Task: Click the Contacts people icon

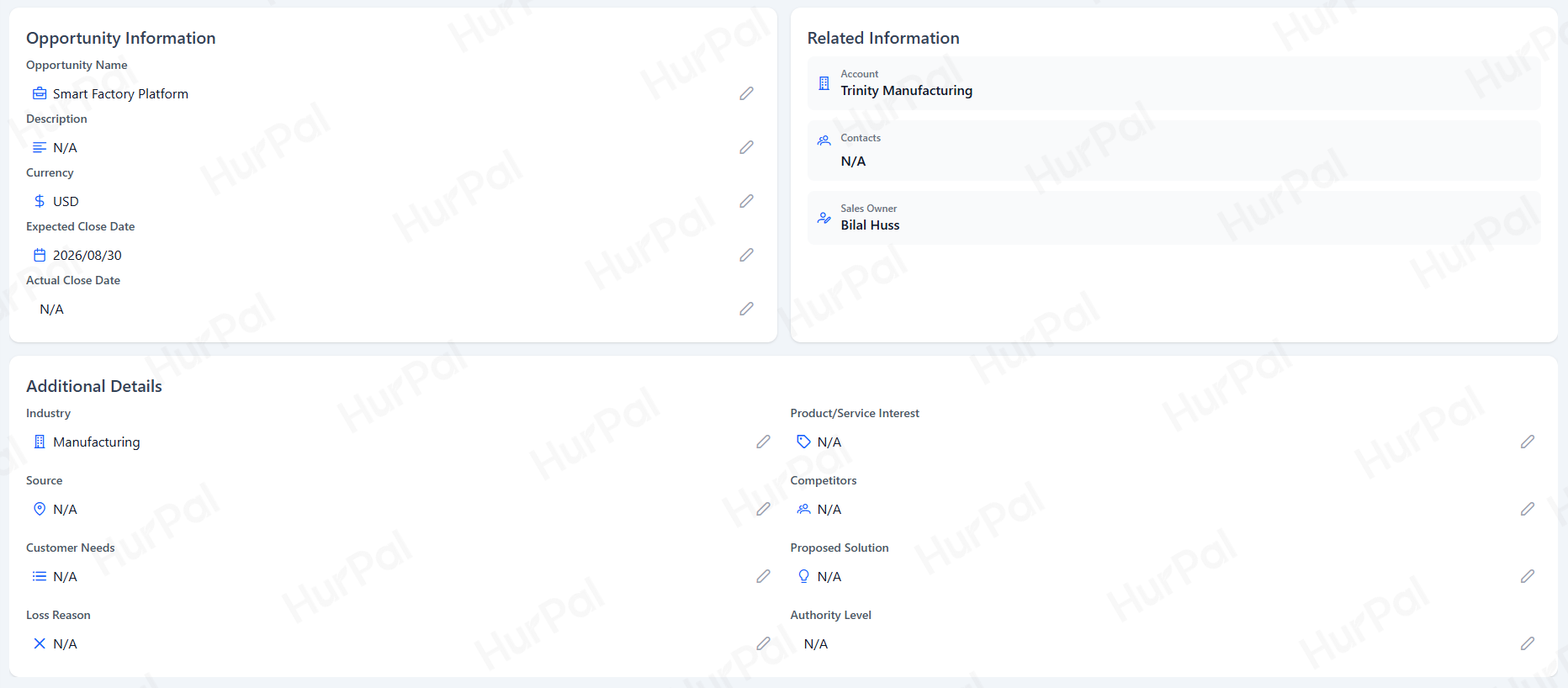Action: pyautogui.click(x=824, y=140)
